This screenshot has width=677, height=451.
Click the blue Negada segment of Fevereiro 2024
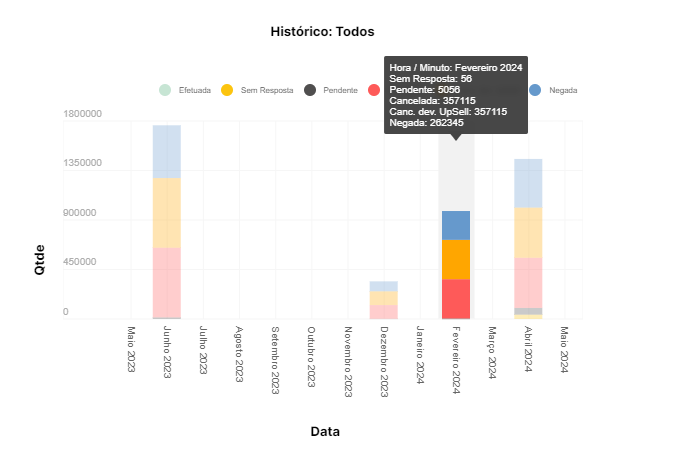click(456, 225)
